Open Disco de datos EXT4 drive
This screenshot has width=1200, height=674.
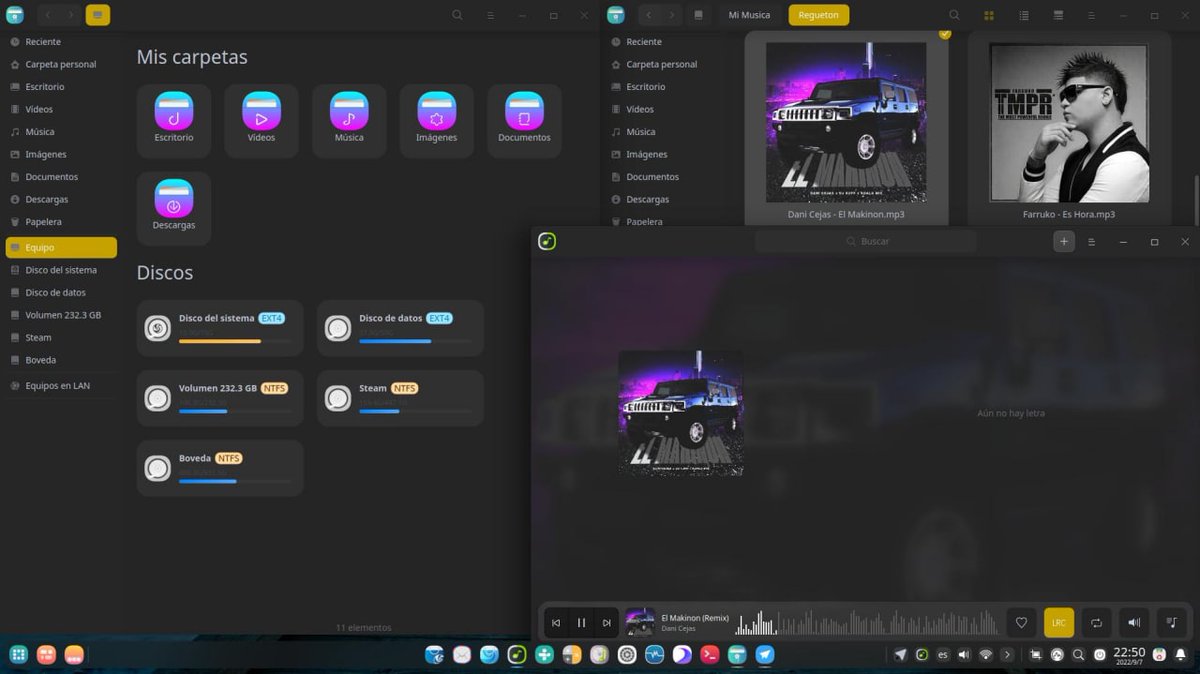[400, 328]
